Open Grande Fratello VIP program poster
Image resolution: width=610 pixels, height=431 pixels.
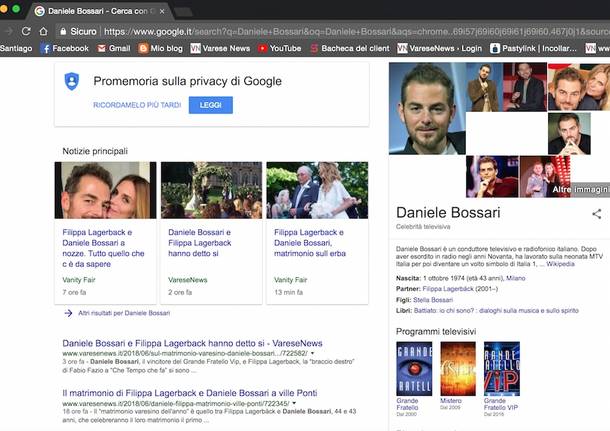(x=502, y=369)
